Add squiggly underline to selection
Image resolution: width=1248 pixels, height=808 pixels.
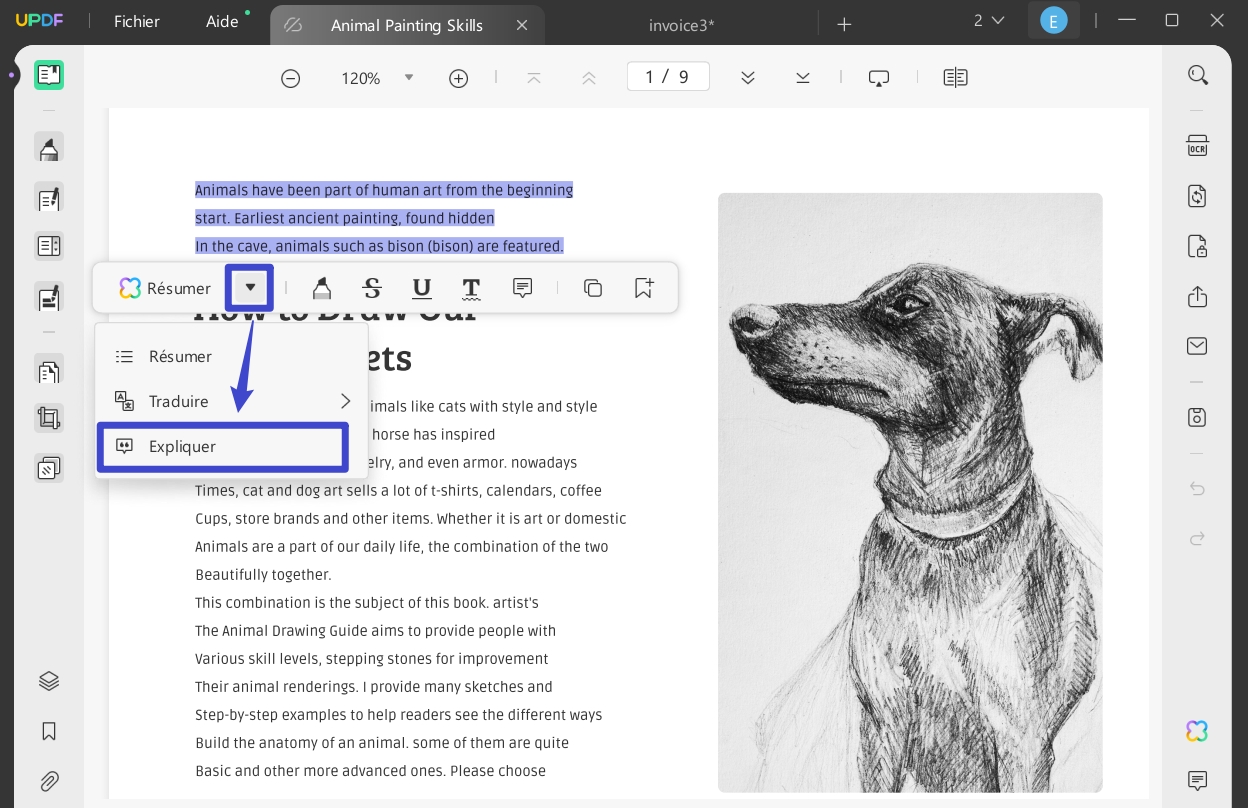tap(471, 288)
